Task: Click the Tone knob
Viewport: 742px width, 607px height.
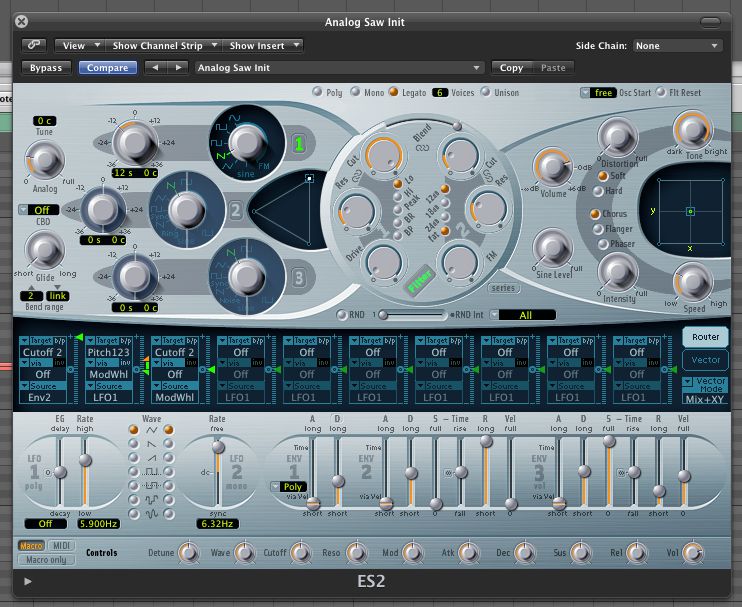Action: 692,129
